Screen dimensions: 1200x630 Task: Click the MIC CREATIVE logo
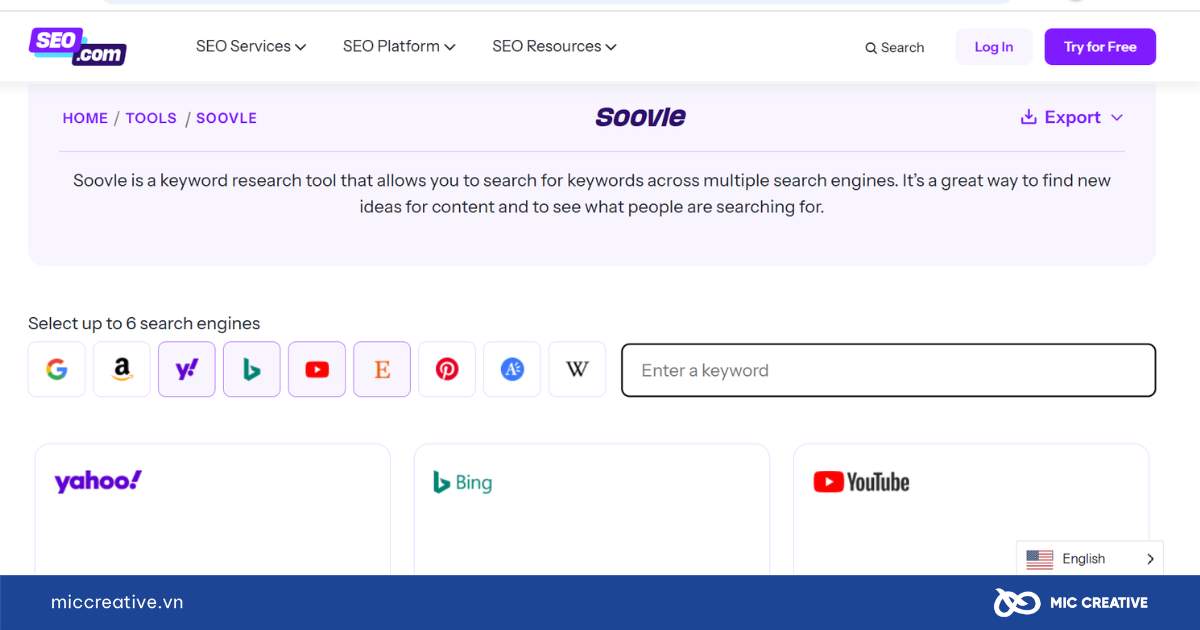pyautogui.click(x=1070, y=602)
